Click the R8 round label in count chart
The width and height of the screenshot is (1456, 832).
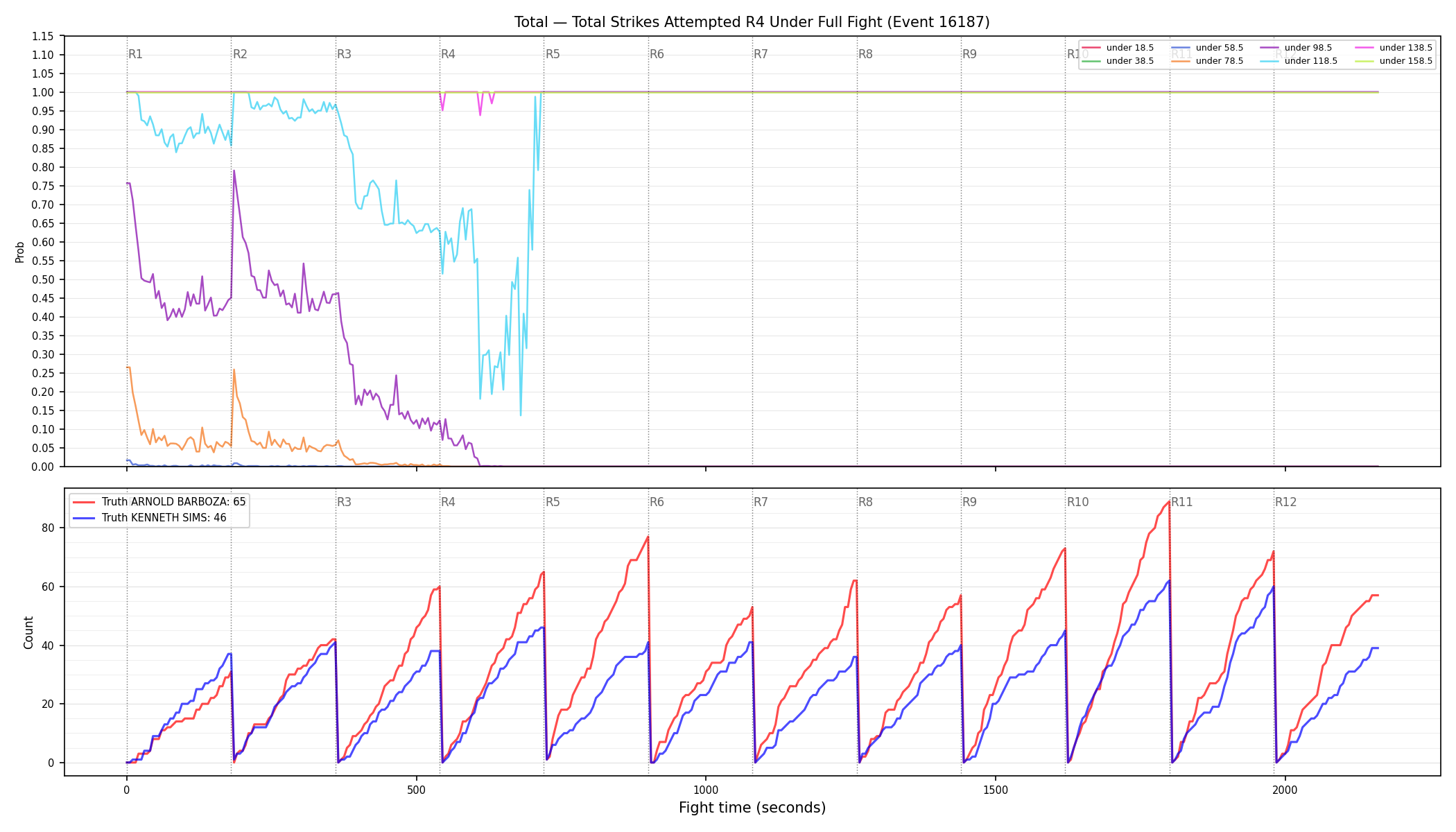[865, 502]
